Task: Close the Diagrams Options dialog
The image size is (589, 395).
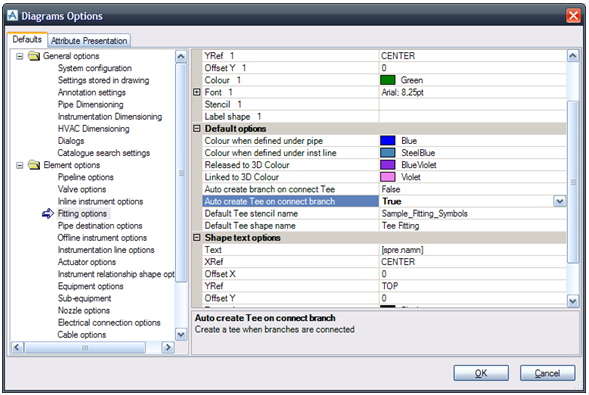Action: (573, 16)
